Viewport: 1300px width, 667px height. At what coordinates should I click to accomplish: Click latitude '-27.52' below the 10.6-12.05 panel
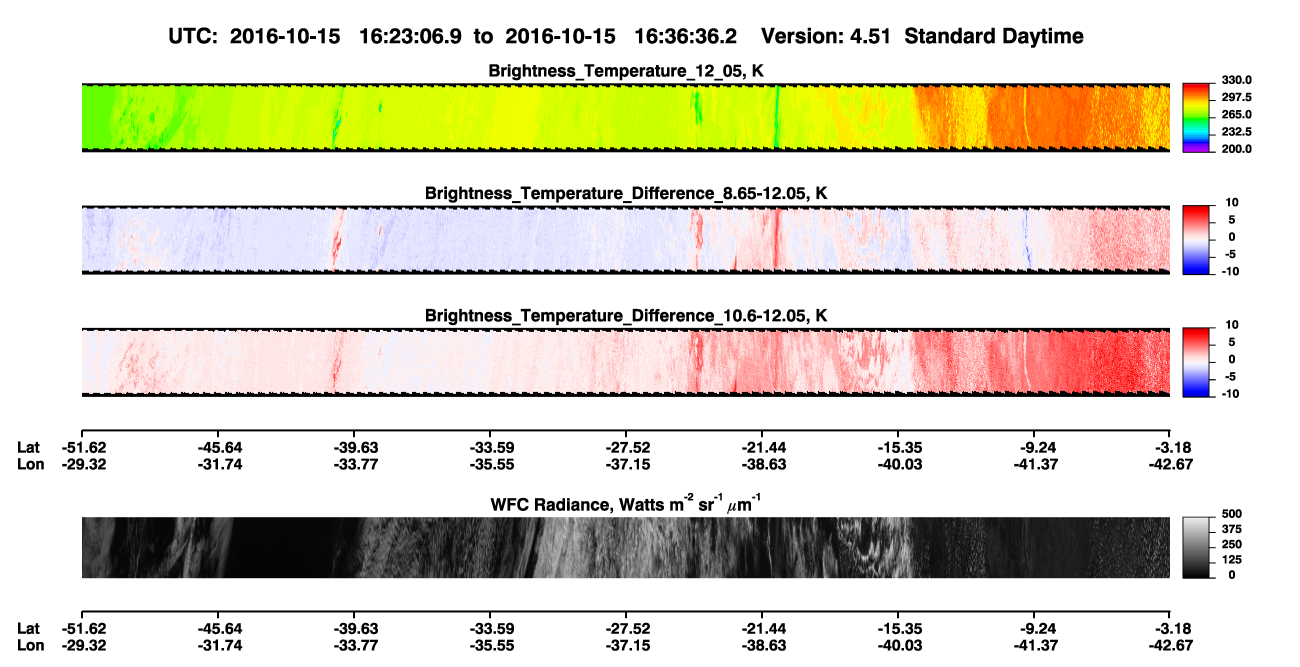[626, 447]
